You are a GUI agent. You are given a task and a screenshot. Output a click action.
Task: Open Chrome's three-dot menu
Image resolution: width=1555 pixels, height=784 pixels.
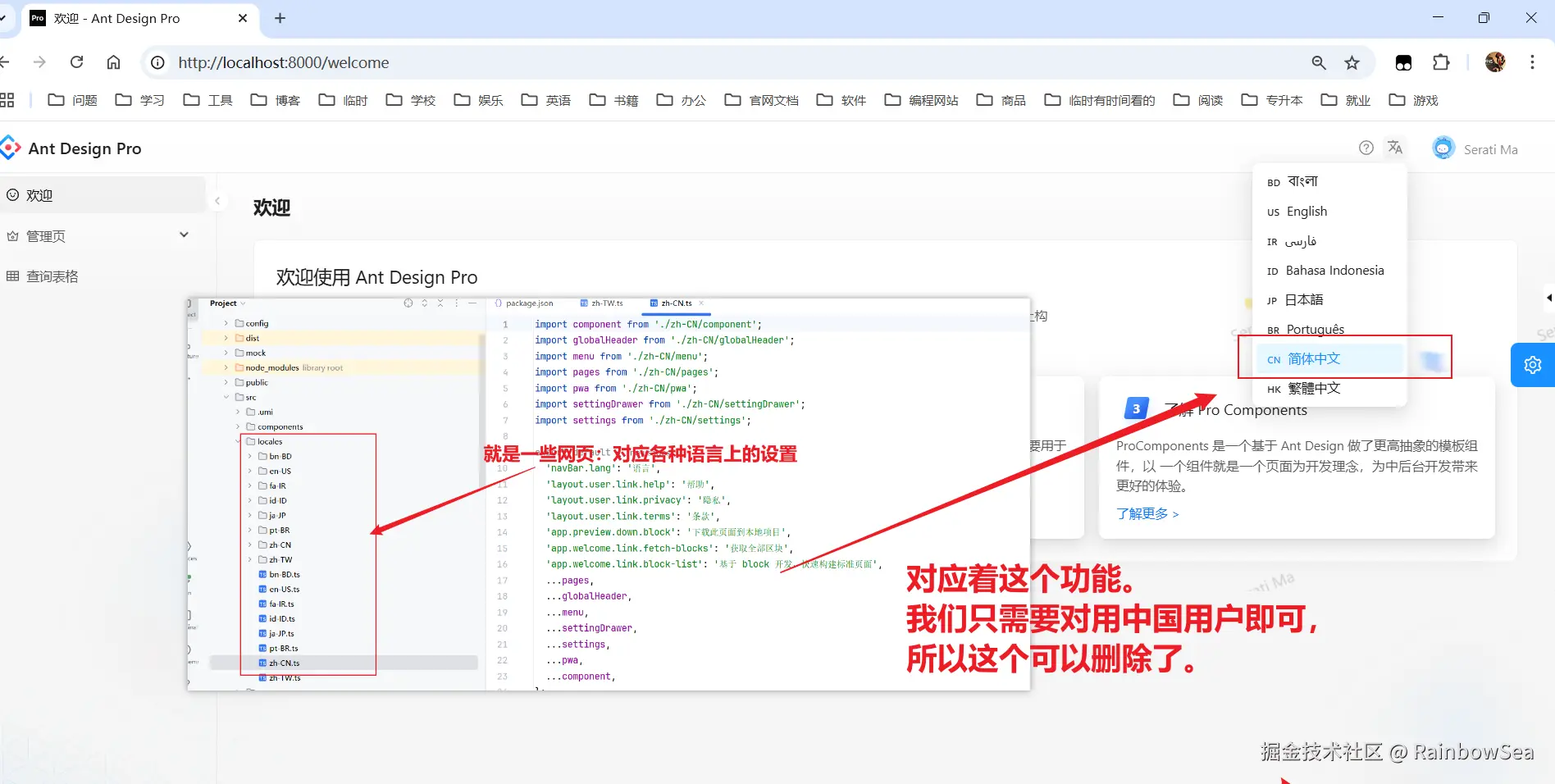(x=1531, y=62)
